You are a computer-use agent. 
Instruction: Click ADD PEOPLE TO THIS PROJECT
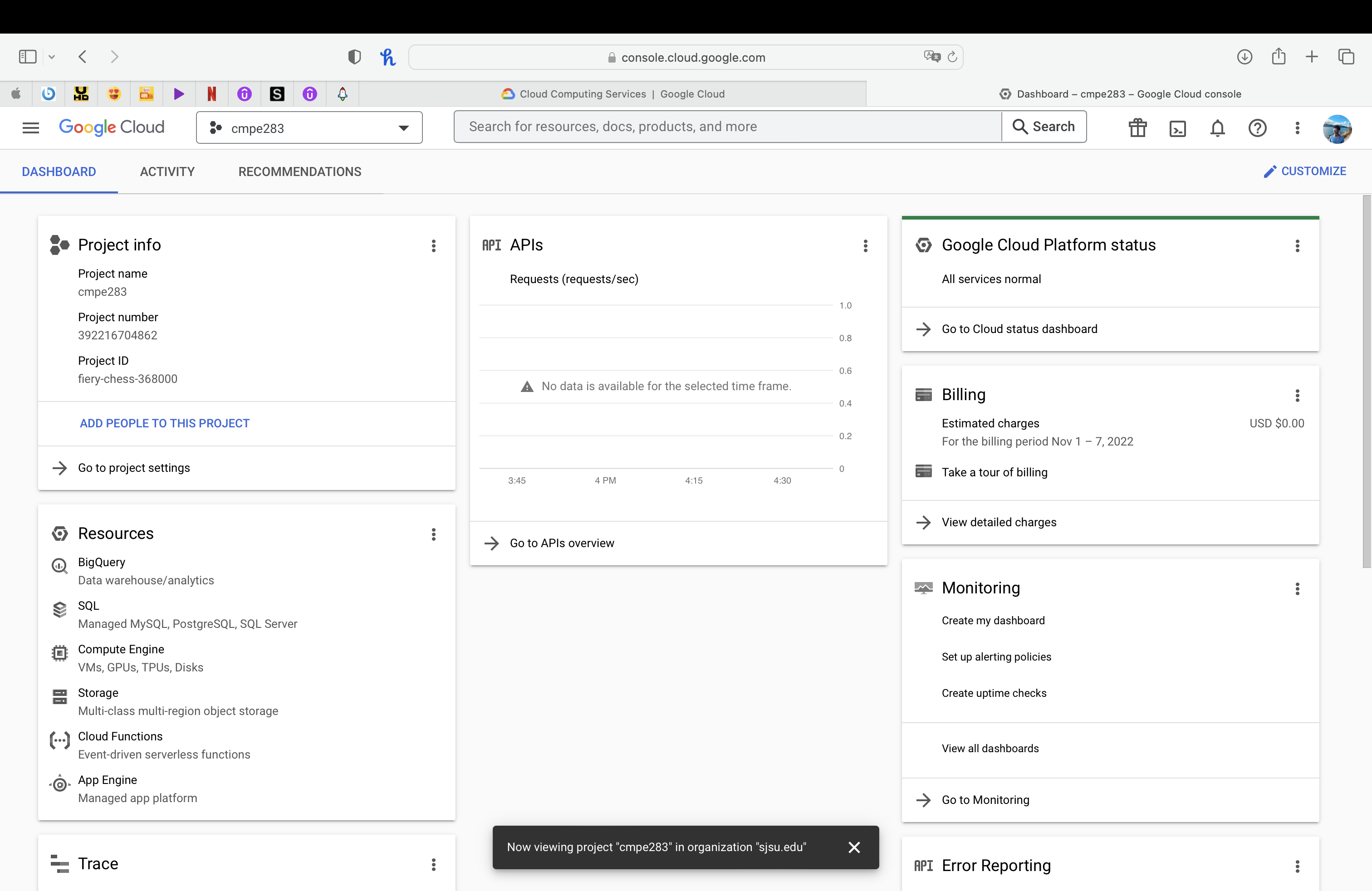164,422
